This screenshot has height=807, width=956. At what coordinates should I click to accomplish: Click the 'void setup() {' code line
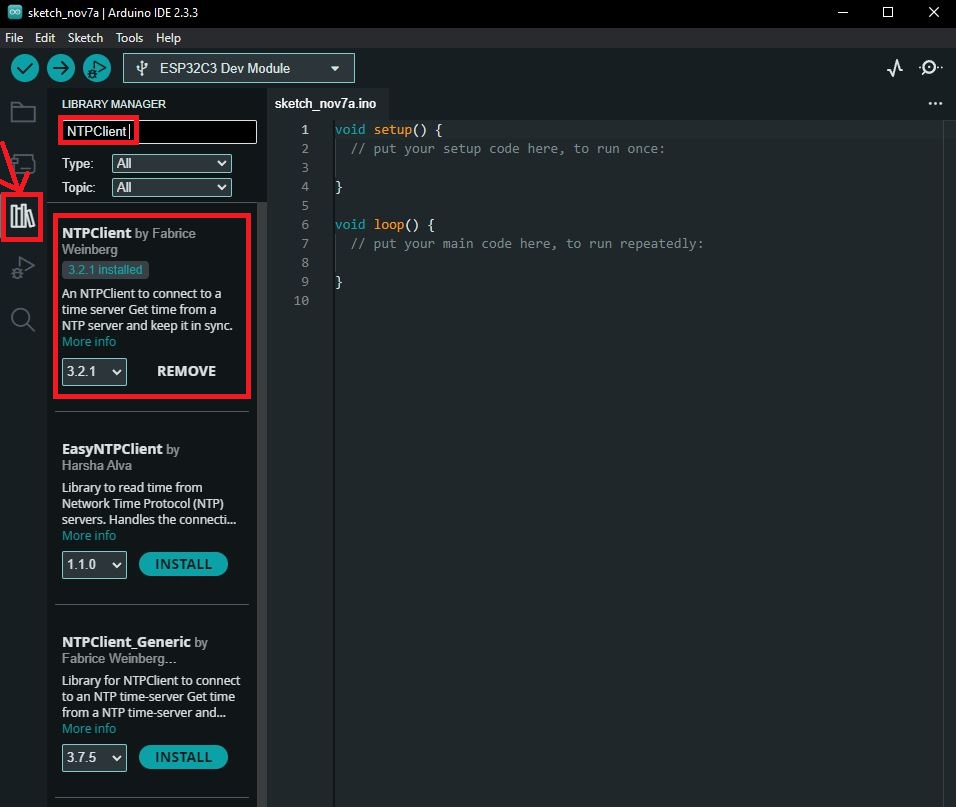[x=388, y=130]
